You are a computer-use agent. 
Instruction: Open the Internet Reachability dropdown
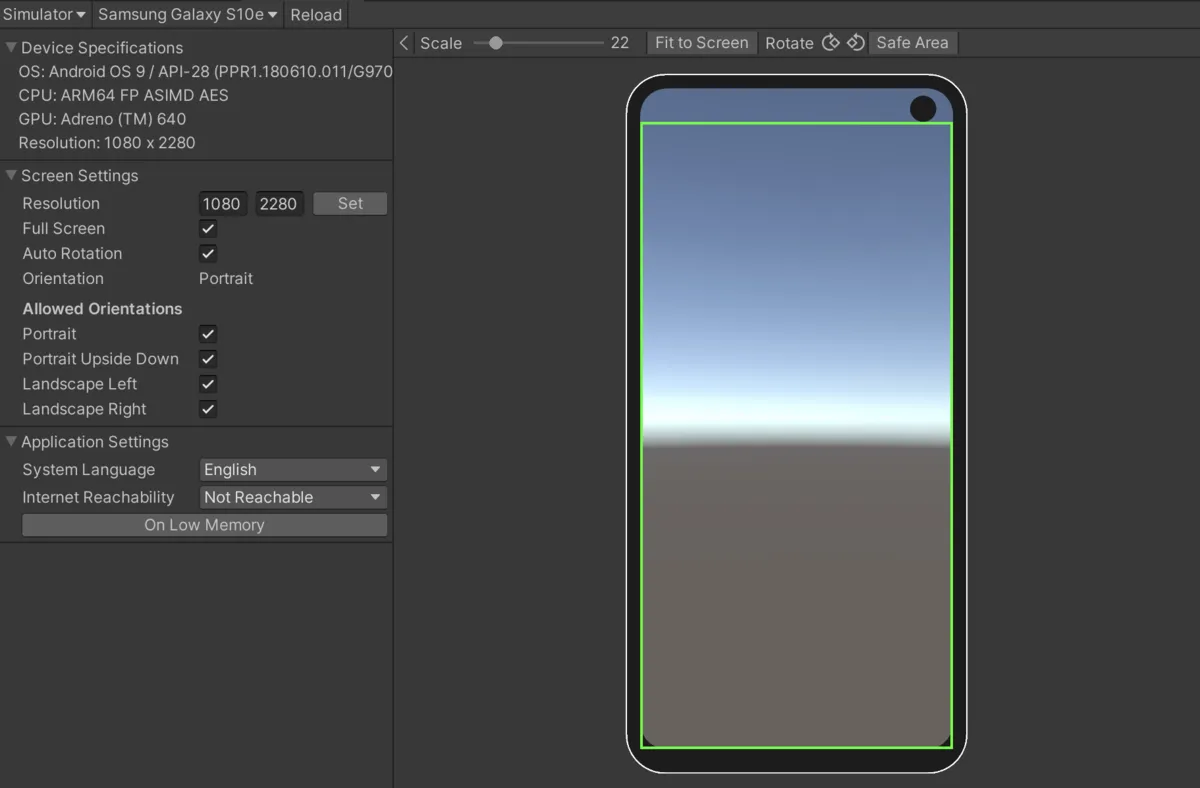coord(293,497)
